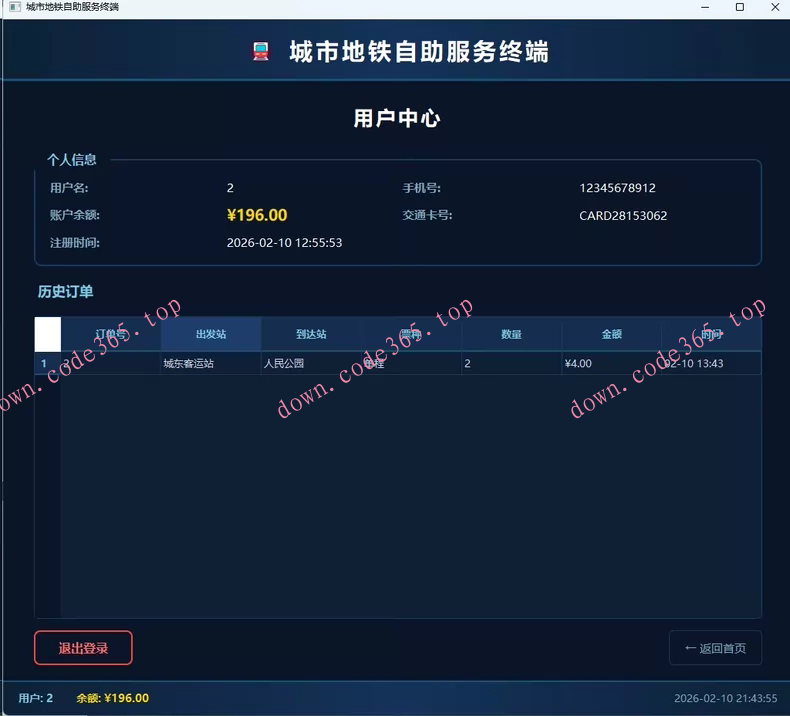This screenshot has height=716, width=790.
Task: Click status bar 用户: 2 entry
Action: tap(36, 698)
